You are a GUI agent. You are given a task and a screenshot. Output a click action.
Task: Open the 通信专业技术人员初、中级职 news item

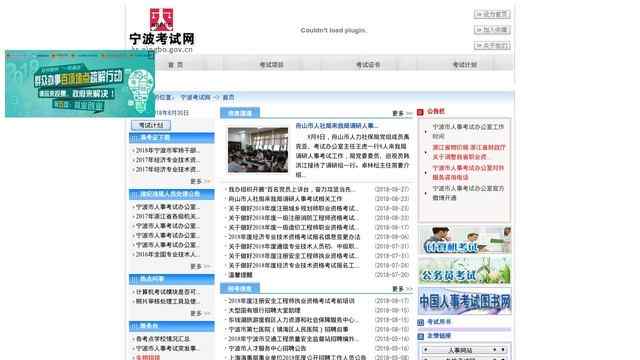click(x=293, y=247)
